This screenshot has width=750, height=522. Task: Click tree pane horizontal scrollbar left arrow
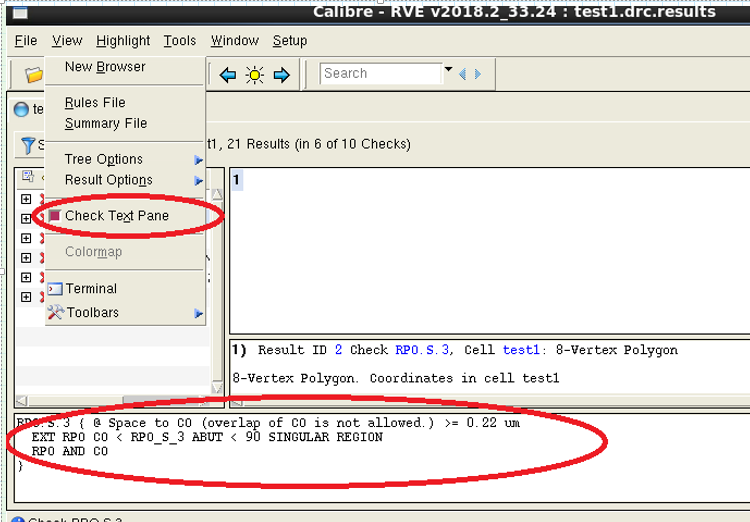(22, 401)
